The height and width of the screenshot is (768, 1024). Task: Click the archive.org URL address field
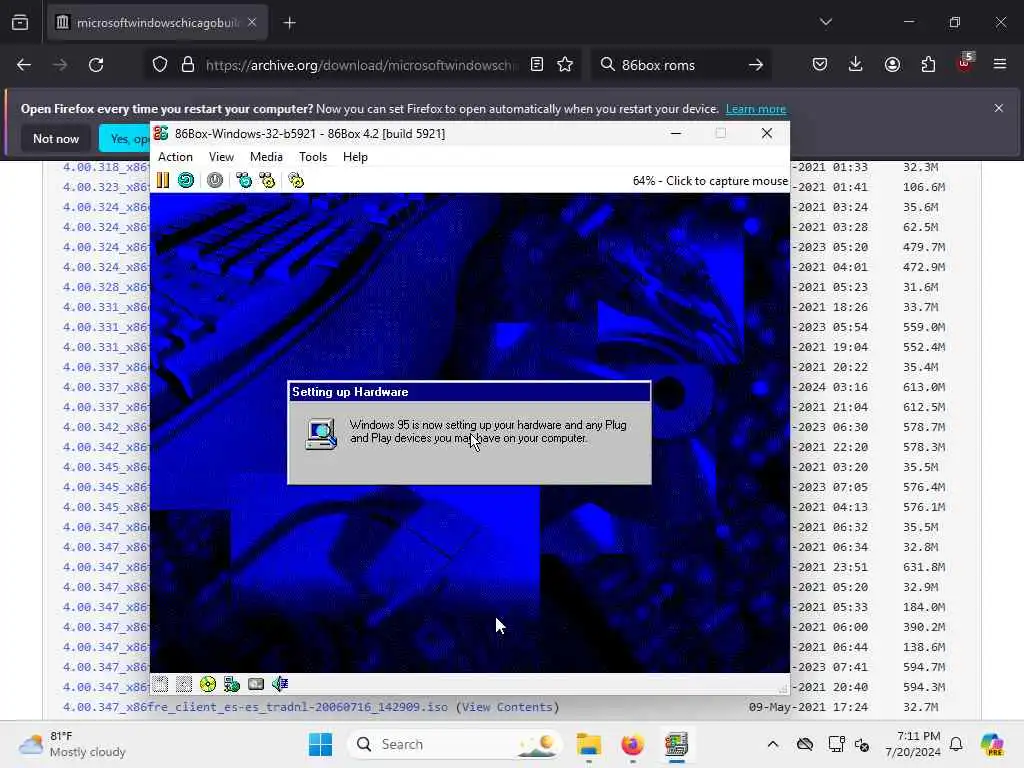(x=362, y=65)
